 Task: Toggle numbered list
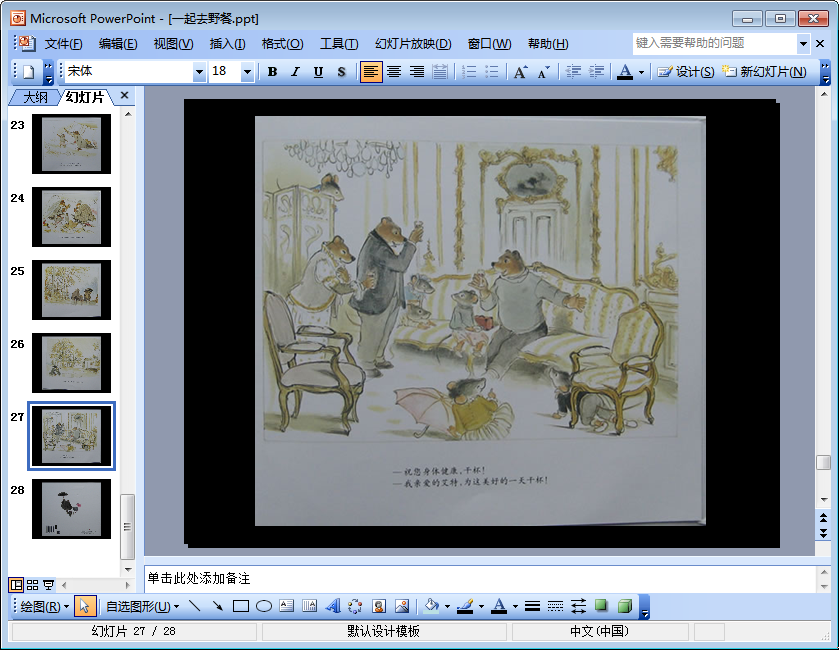coord(469,72)
